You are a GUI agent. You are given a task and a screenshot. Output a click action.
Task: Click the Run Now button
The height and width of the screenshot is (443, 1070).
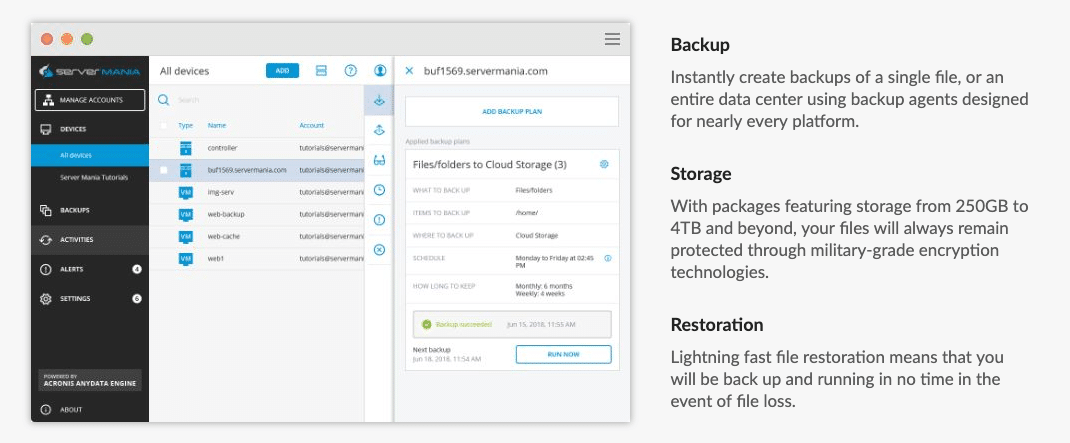coord(563,354)
